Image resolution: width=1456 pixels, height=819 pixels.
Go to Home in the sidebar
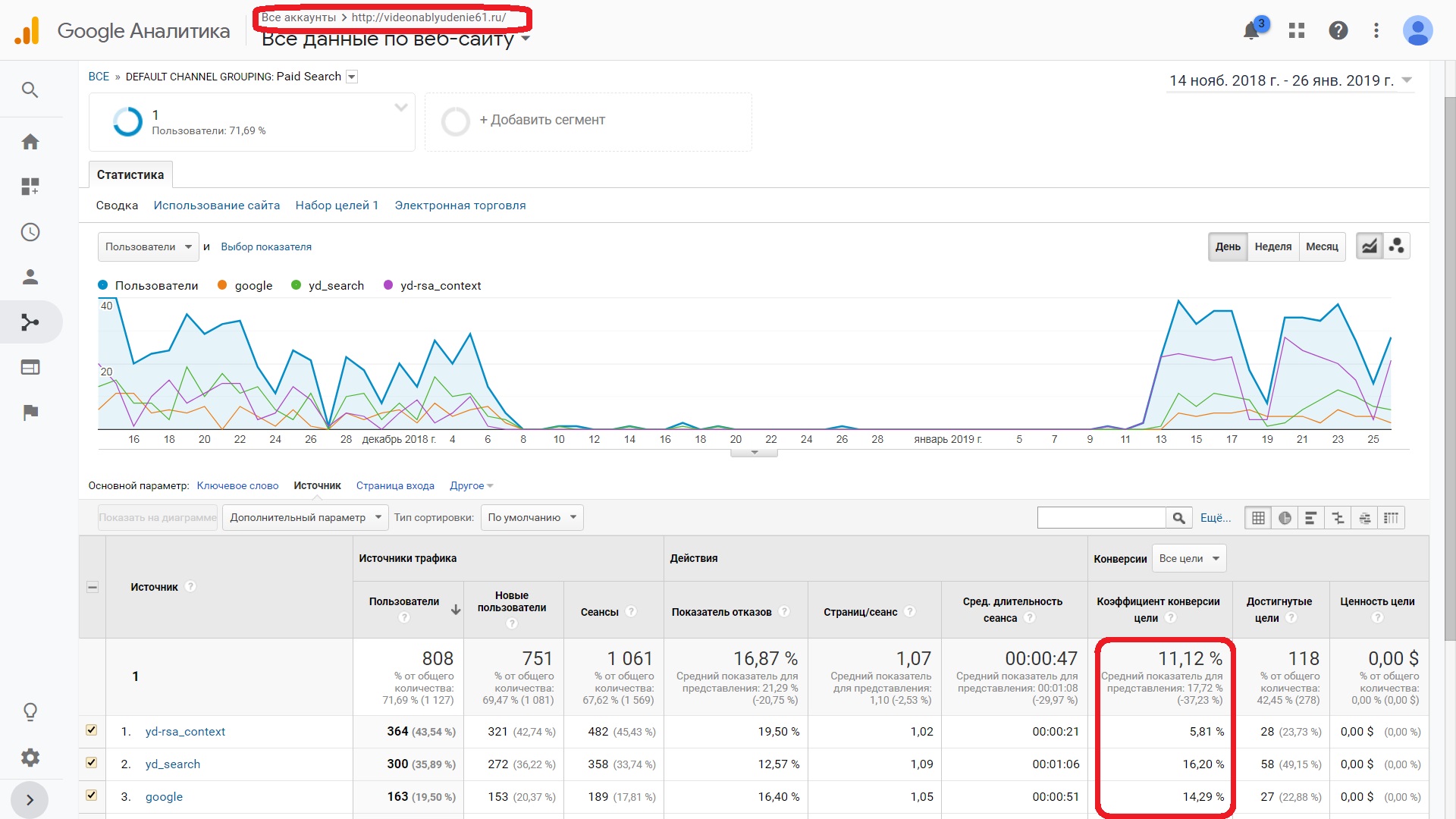[x=30, y=142]
